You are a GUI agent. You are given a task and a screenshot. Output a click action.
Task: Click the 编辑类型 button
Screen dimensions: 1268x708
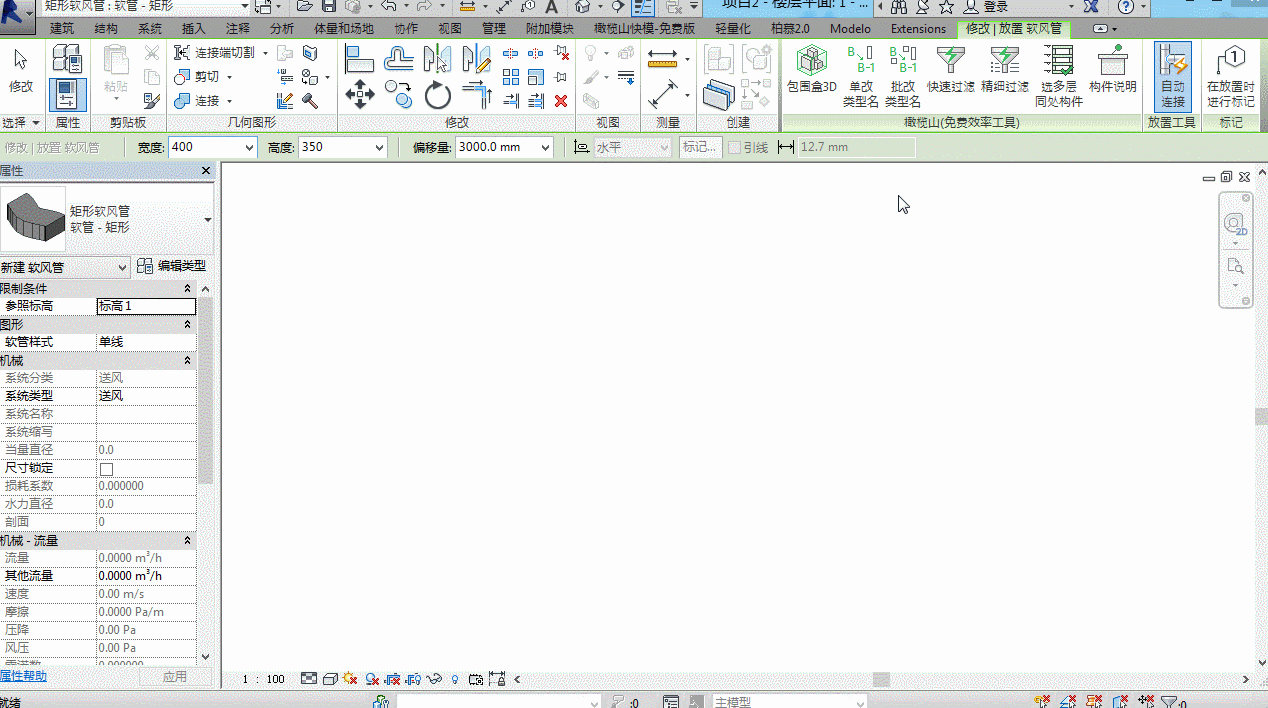171,266
